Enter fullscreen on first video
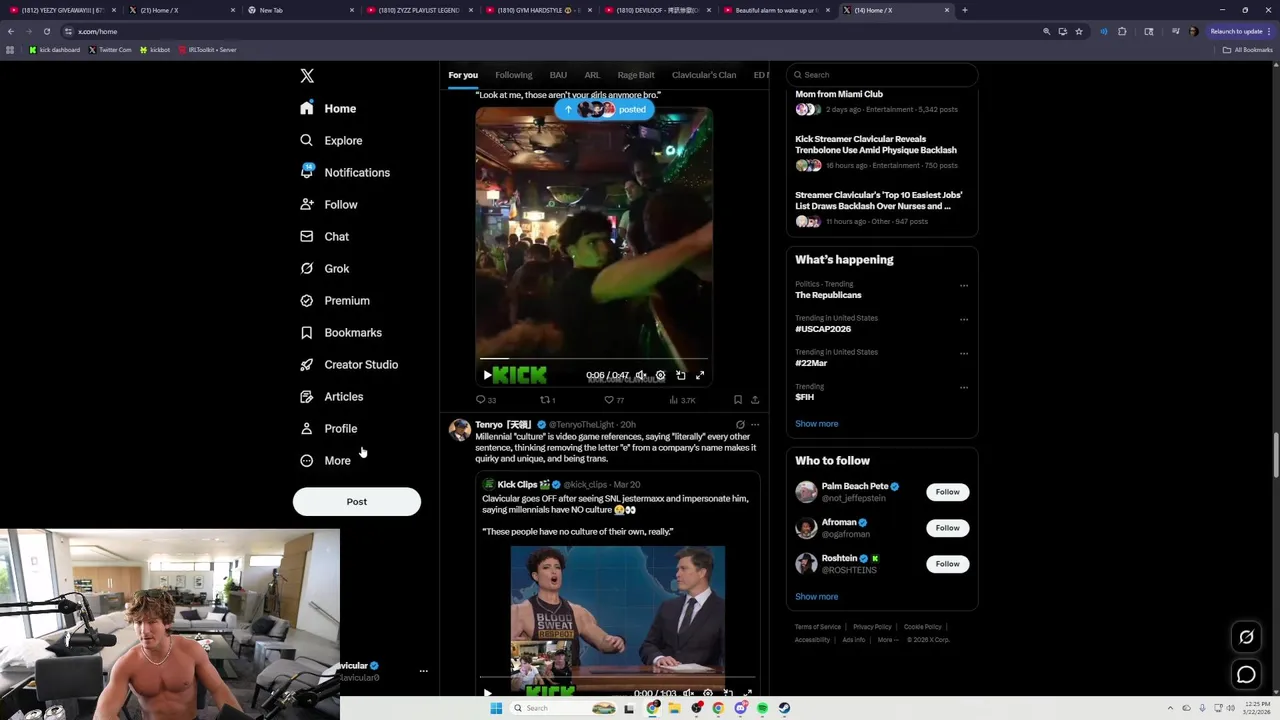The height and width of the screenshot is (720, 1280). pos(700,375)
